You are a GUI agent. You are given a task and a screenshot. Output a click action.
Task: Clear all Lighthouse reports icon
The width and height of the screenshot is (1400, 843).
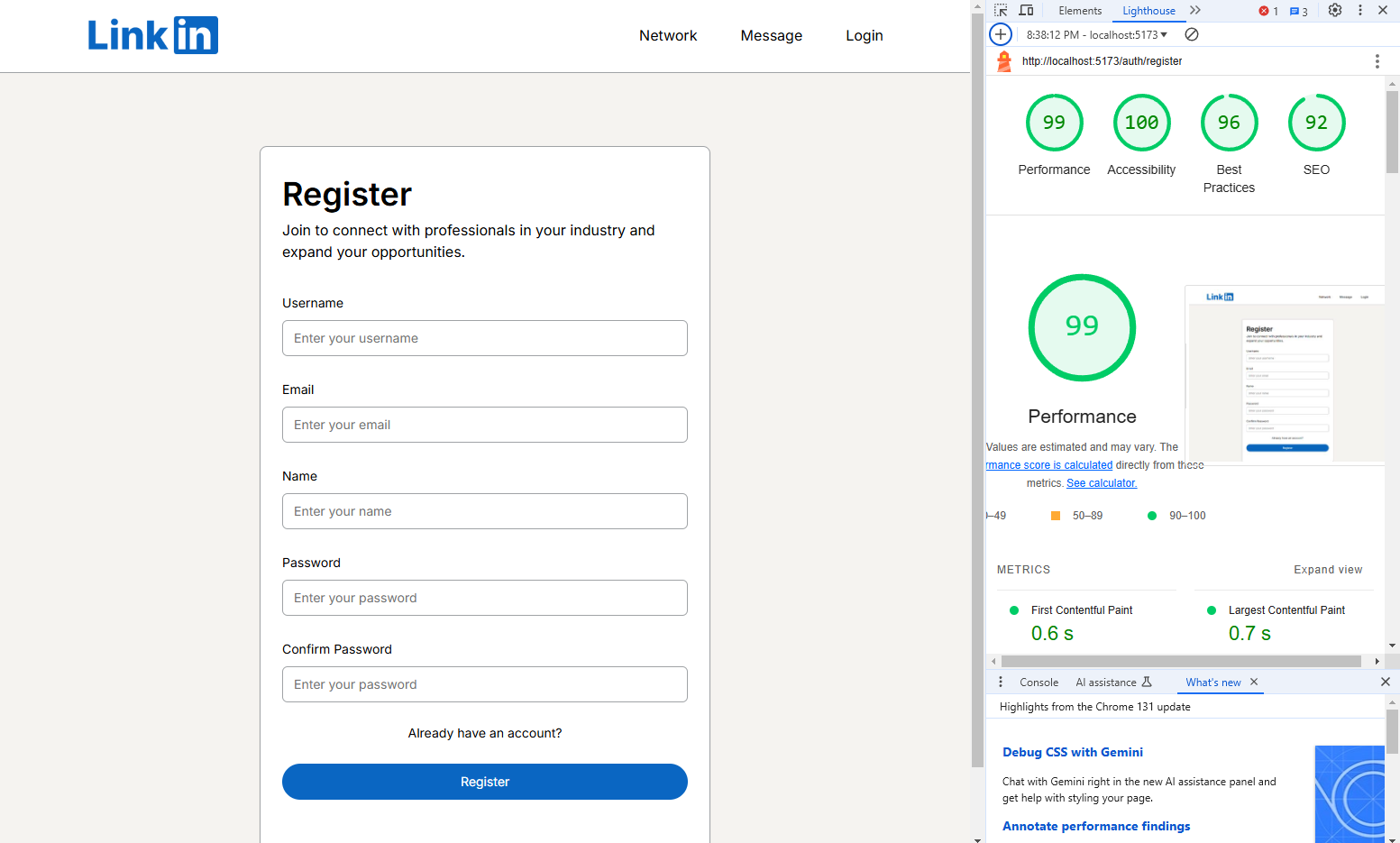[x=1192, y=34]
